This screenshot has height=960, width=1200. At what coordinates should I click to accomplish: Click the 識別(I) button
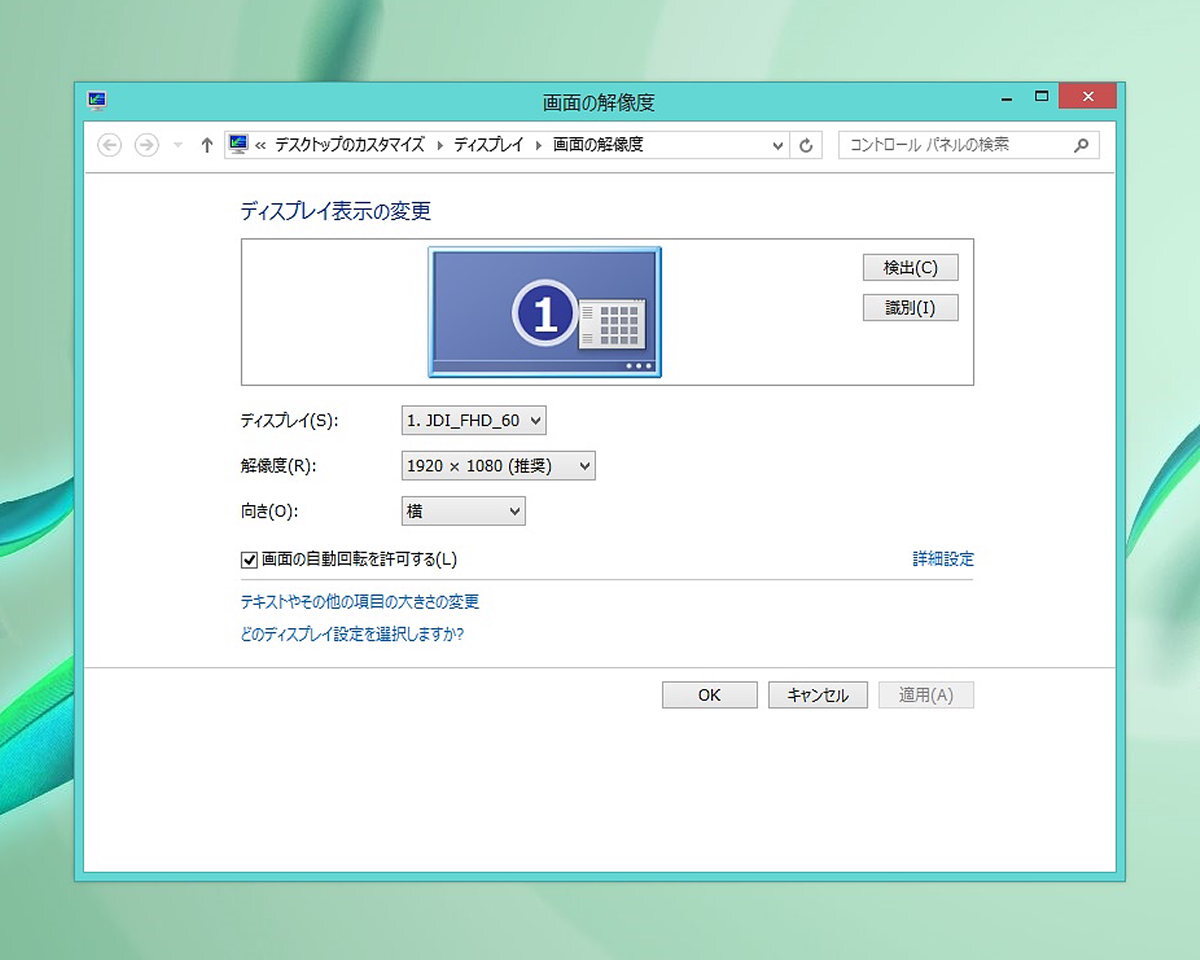click(910, 308)
